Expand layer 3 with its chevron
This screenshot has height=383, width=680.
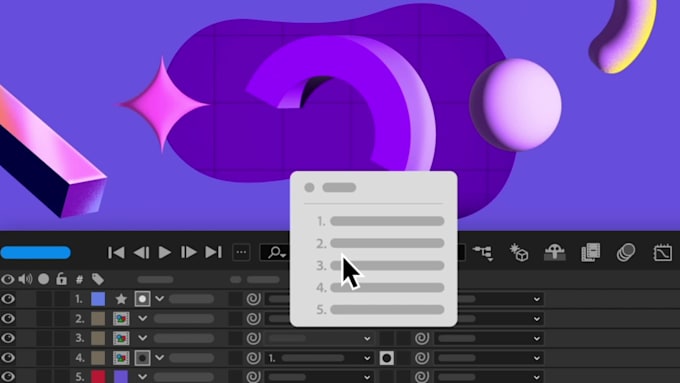click(x=142, y=338)
